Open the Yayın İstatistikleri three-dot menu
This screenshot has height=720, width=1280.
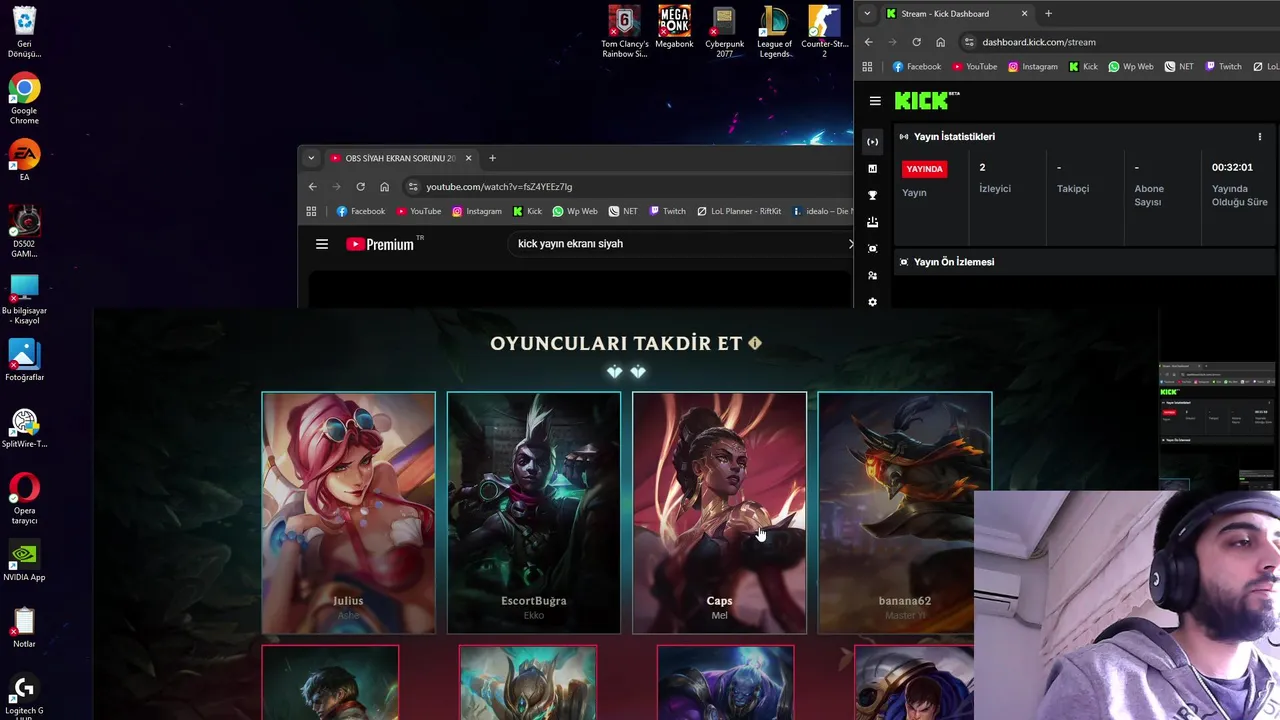coord(1259,137)
